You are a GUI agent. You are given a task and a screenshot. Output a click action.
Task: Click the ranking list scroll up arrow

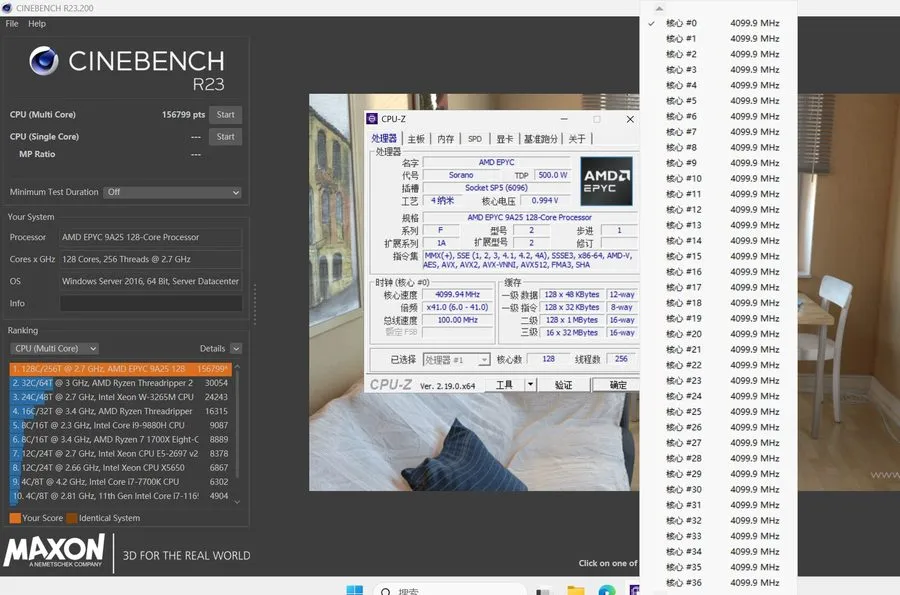coord(237,366)
